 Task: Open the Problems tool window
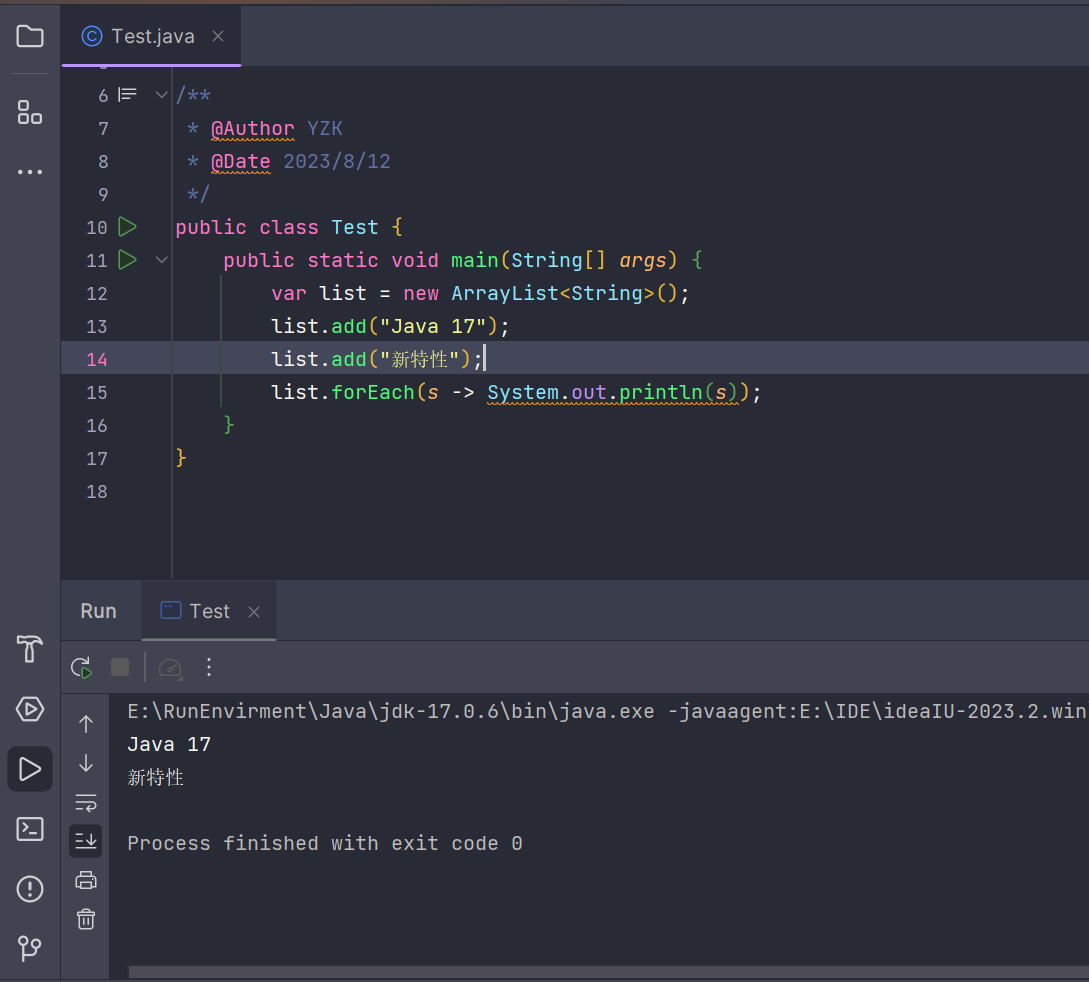coord(30,889)
